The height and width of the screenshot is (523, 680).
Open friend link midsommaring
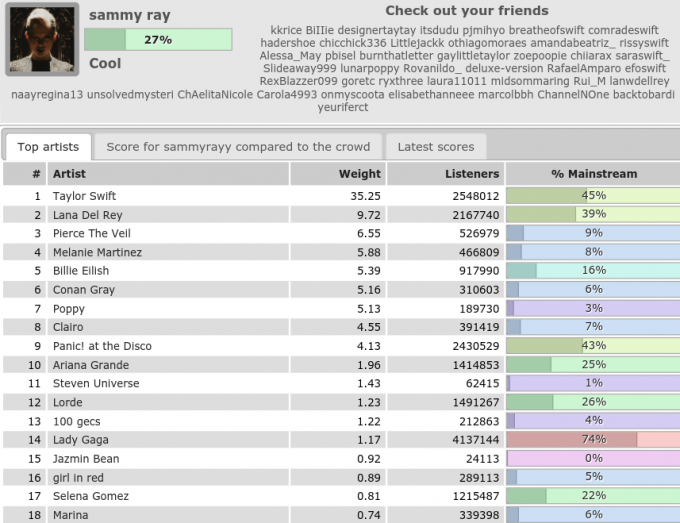(x=530, y=81)
